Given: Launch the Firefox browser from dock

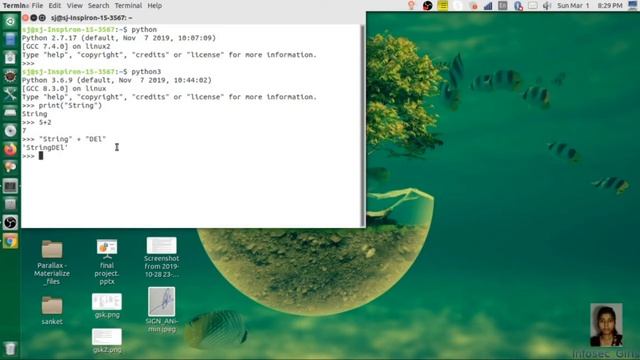Looking at the screenshot, I should [x=10, y=149].
